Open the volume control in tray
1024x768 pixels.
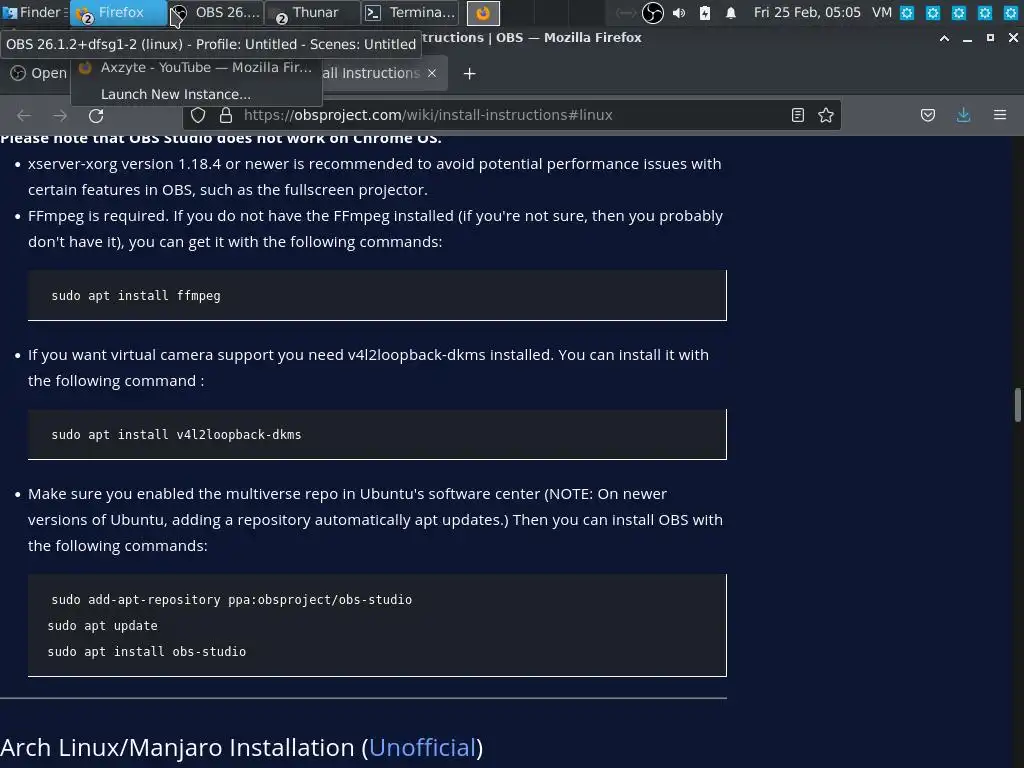pos(679,12)
